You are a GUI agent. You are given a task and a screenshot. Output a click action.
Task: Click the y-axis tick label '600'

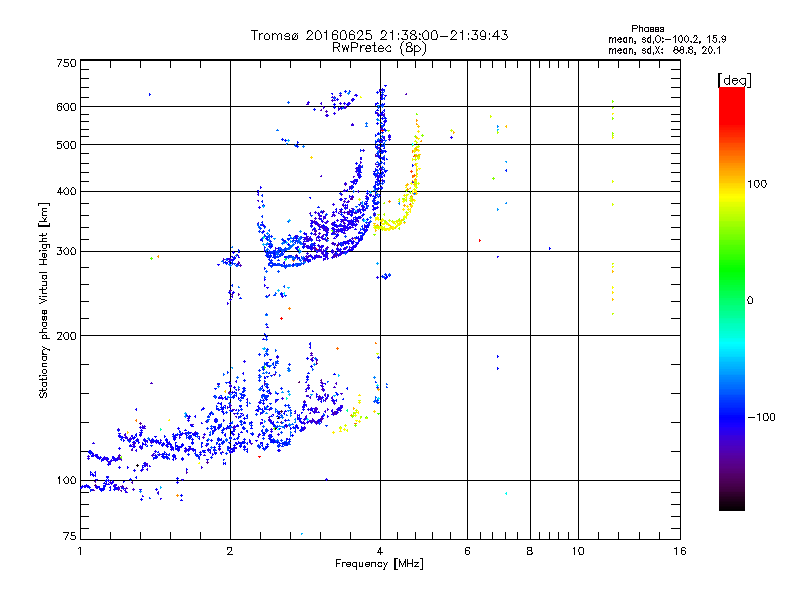point(66,107)
